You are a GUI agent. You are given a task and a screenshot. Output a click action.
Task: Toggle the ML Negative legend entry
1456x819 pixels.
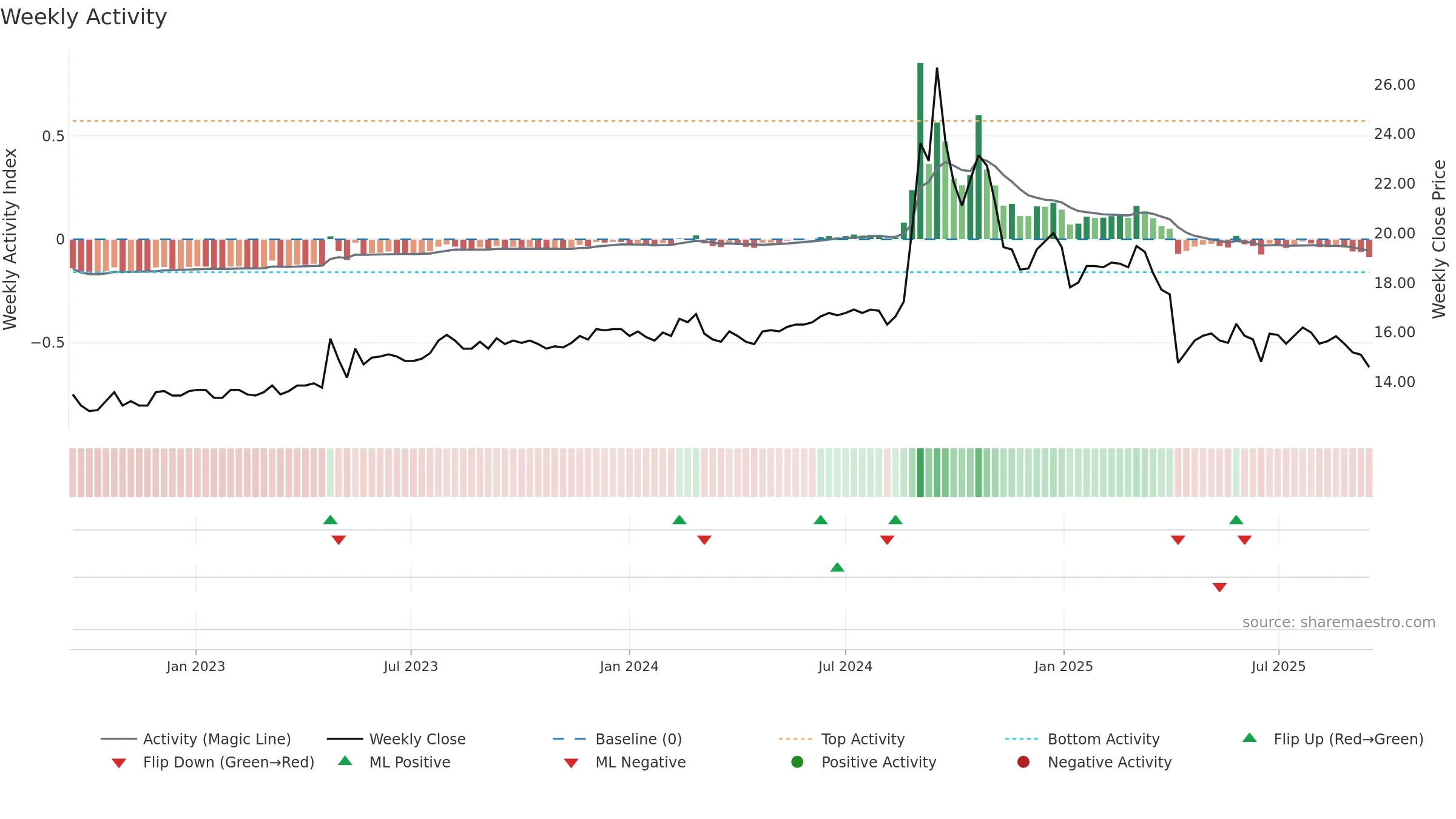[x=624, y=762]
